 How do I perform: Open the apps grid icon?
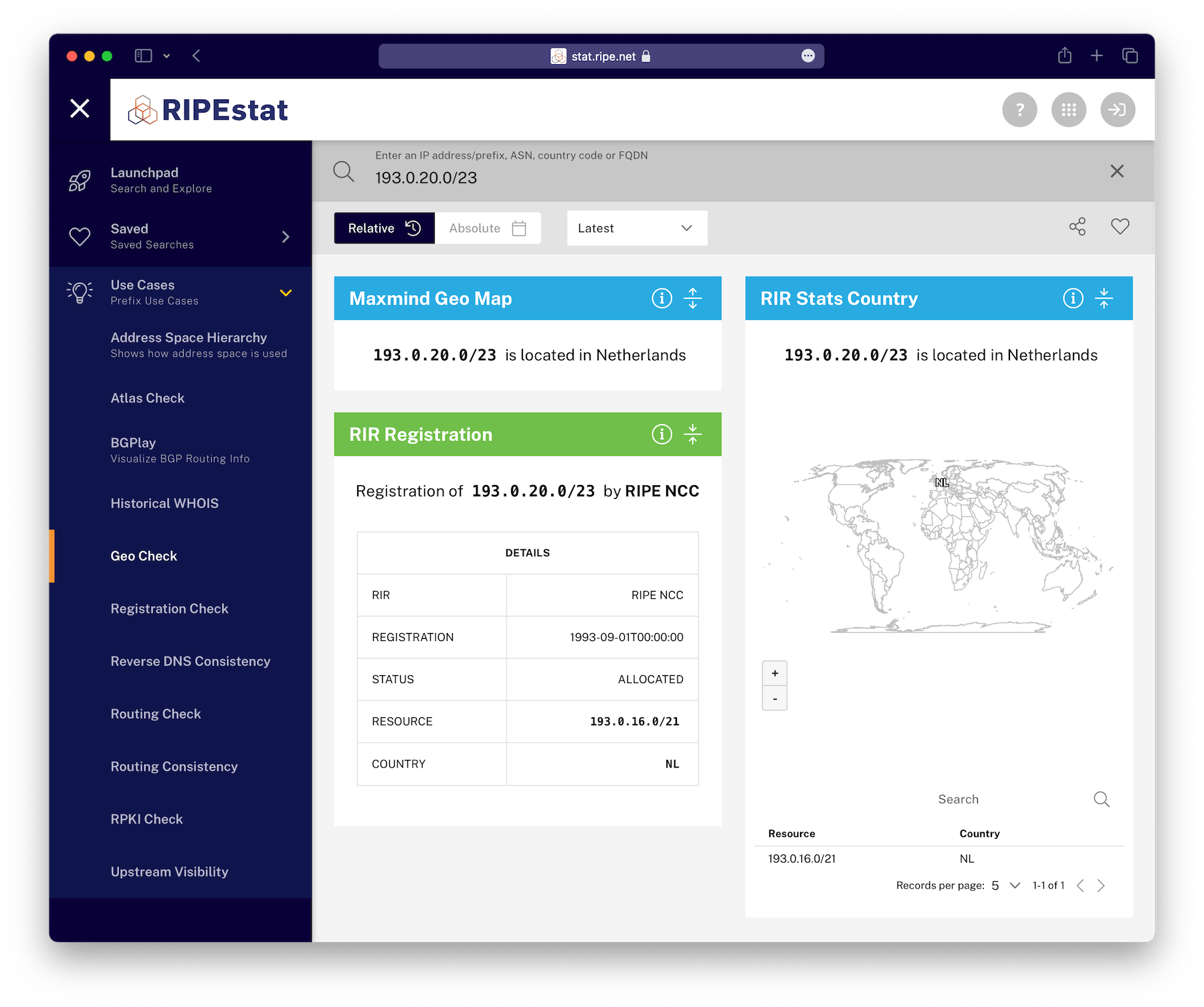pos(1069,110)
